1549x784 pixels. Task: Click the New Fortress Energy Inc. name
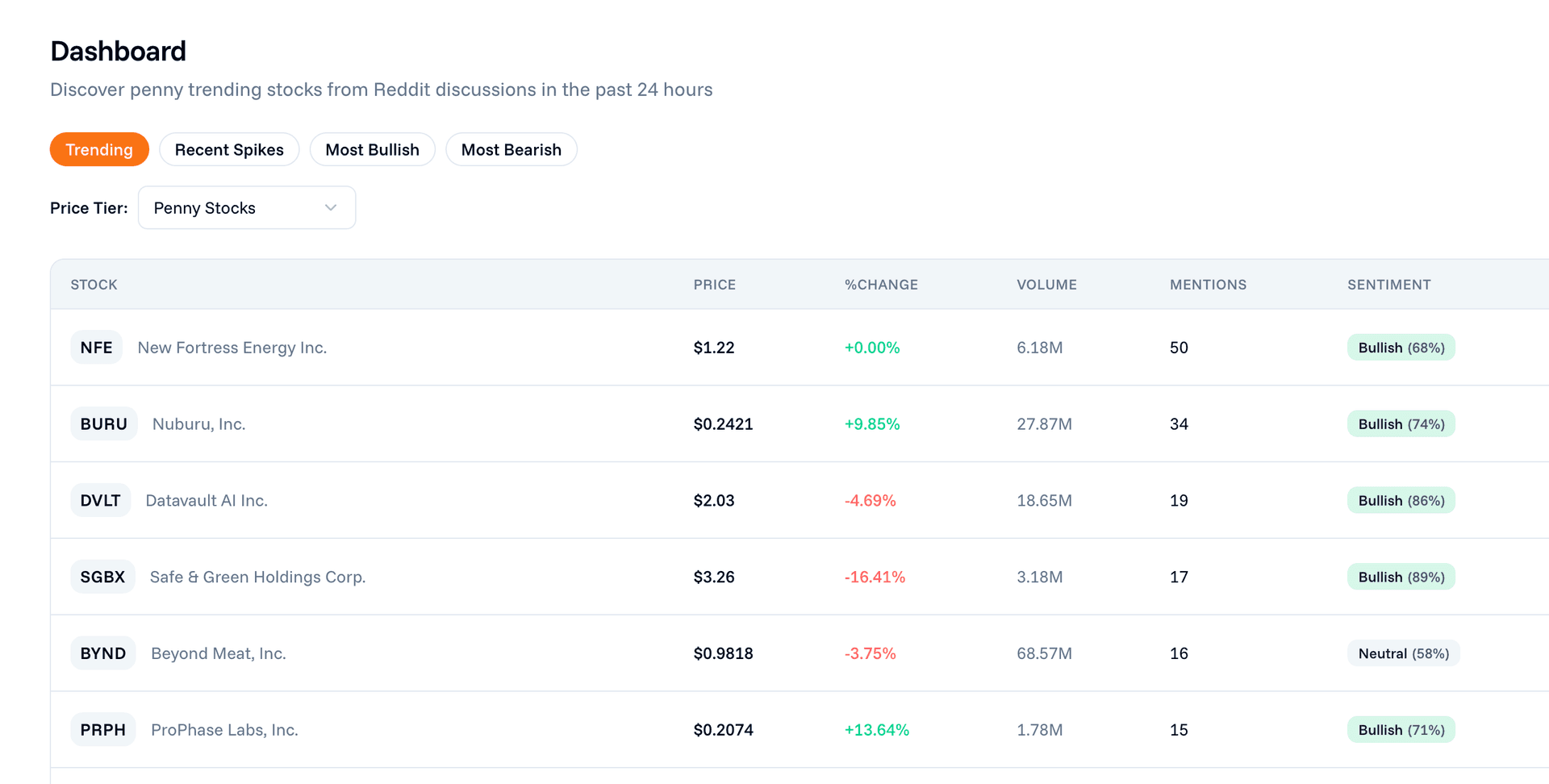(232, 347)
